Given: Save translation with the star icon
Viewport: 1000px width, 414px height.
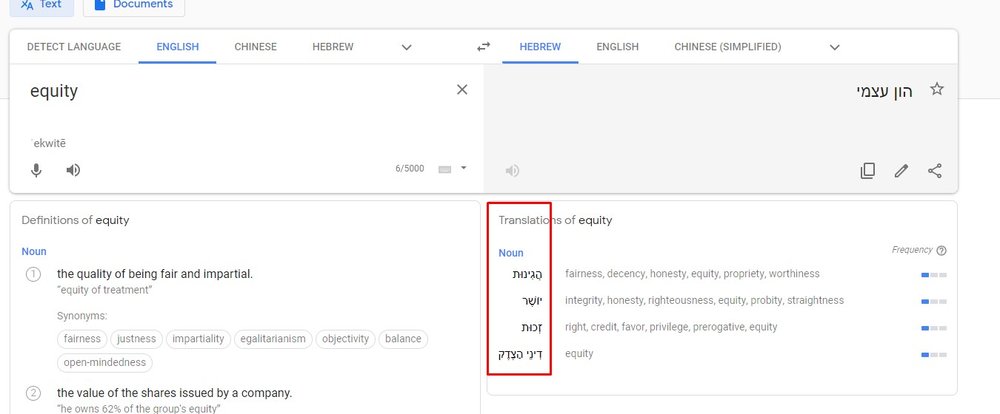Looking at the screenshot, I should point(936,89).
